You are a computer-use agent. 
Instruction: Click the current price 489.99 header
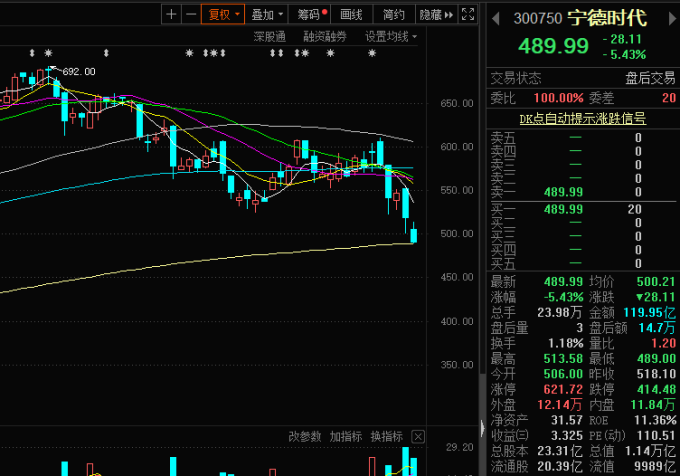coord(553,46)
